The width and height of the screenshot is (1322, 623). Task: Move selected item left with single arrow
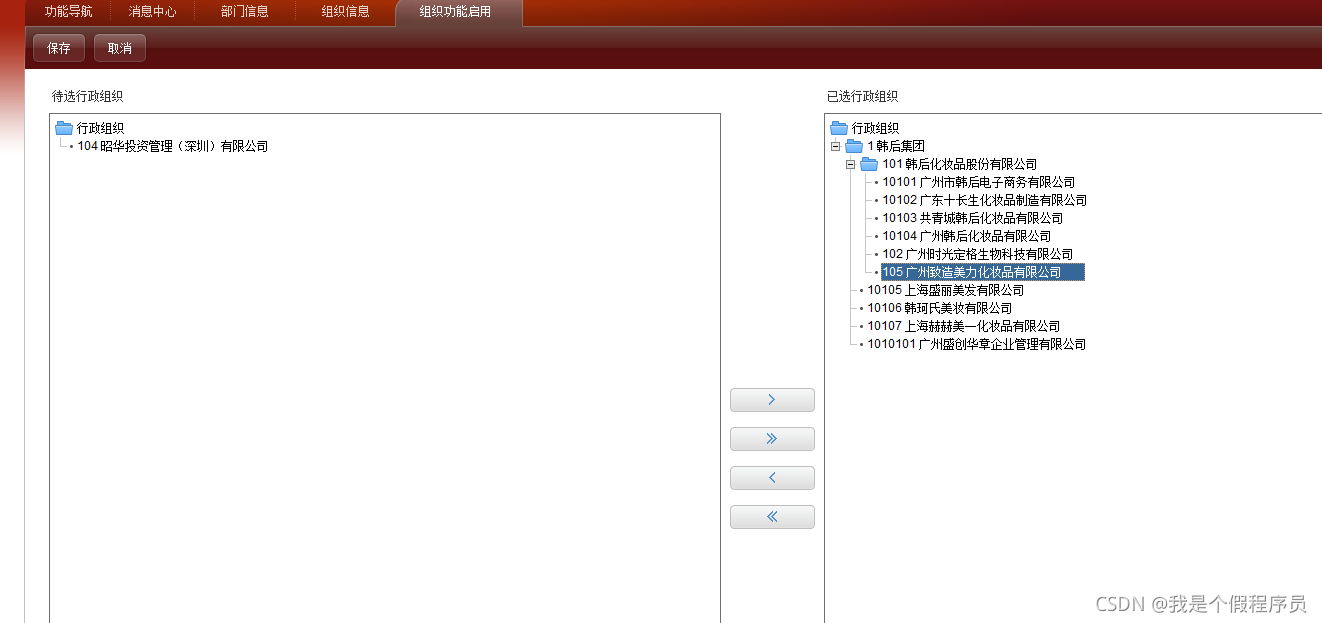pyautogui.click(x=772, y=478)
